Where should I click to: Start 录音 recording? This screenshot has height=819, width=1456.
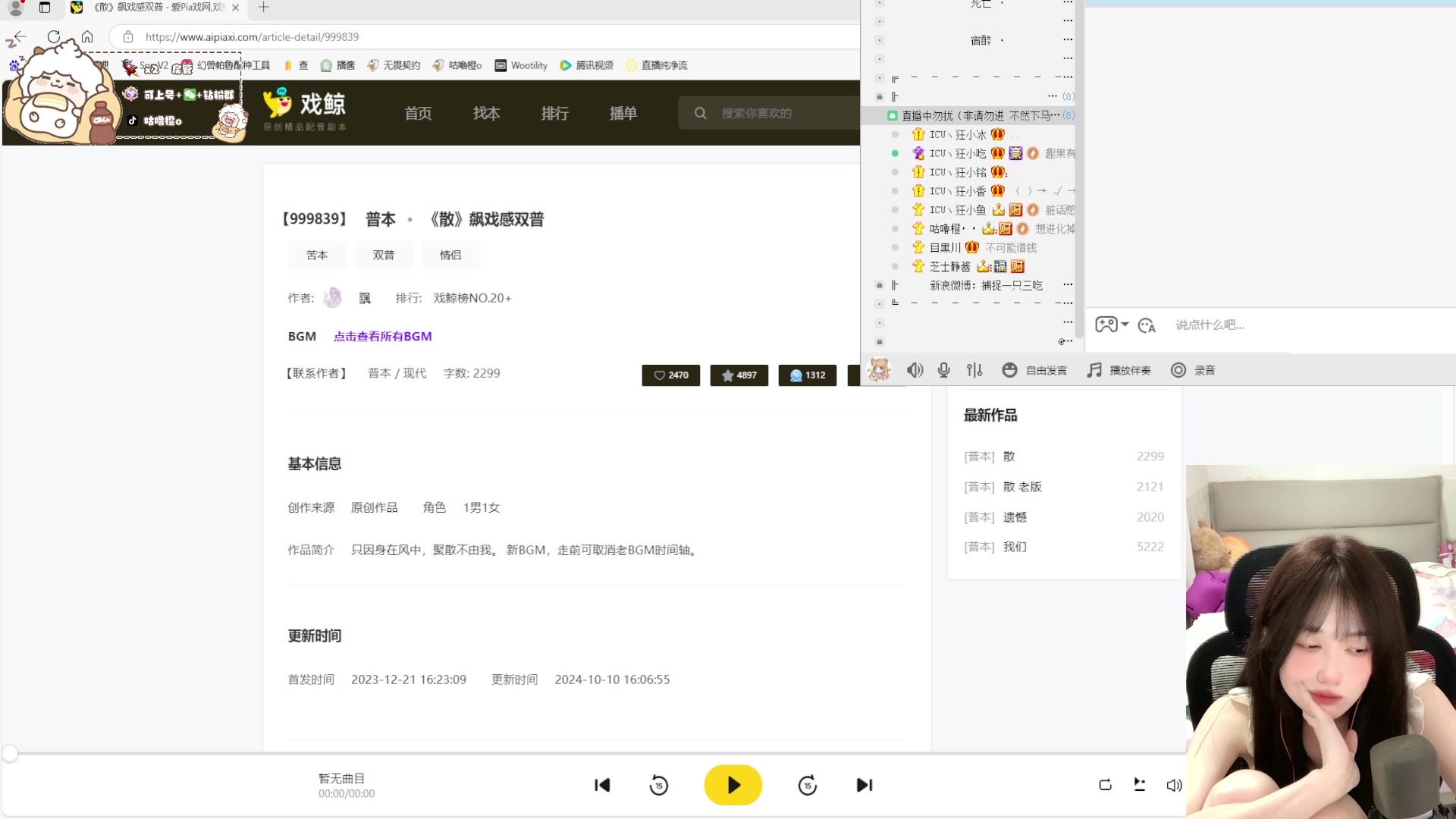tap(1193, 370)
